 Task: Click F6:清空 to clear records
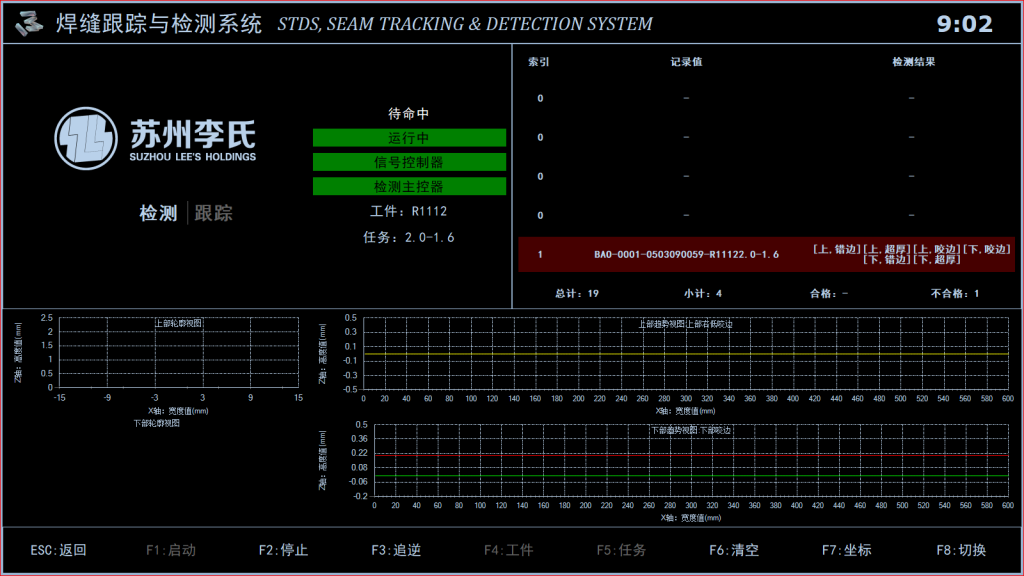pyautogui.click(x=734, y=550)
